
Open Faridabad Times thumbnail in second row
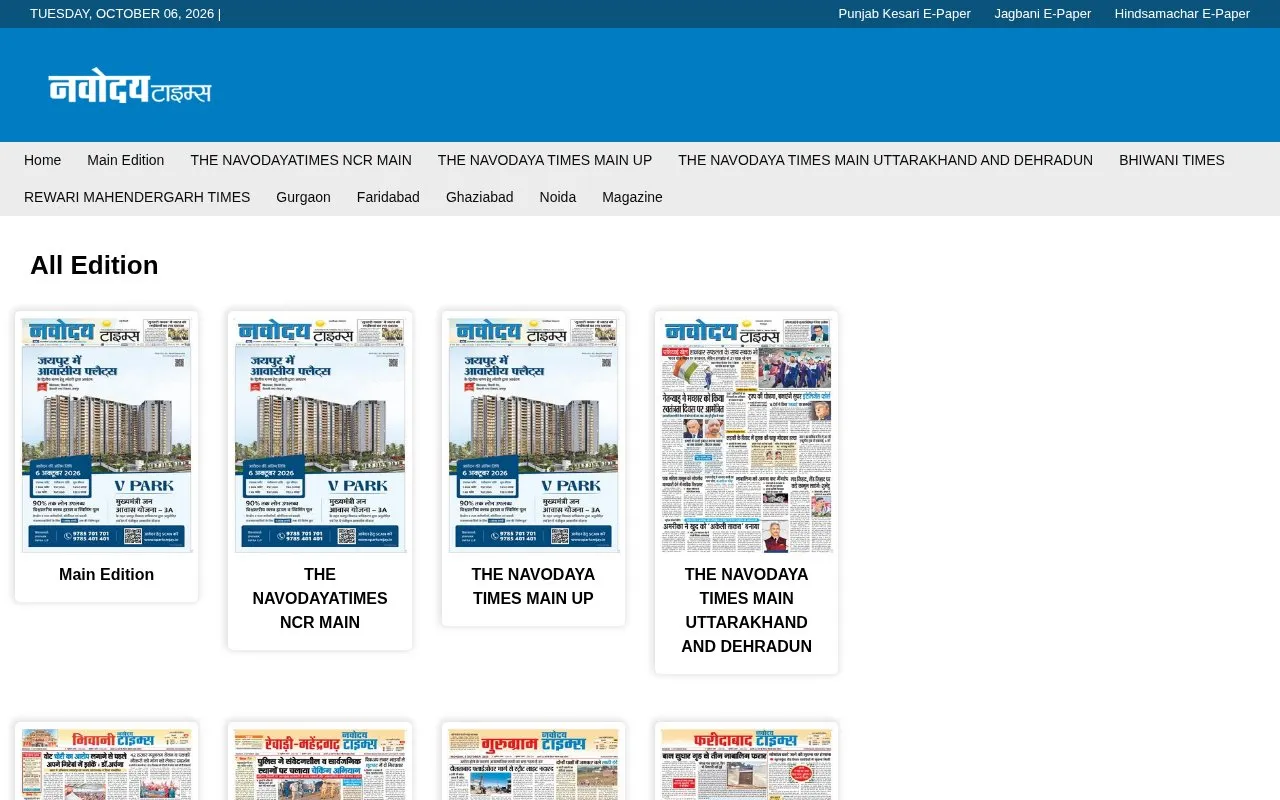[x=746, y=765]
